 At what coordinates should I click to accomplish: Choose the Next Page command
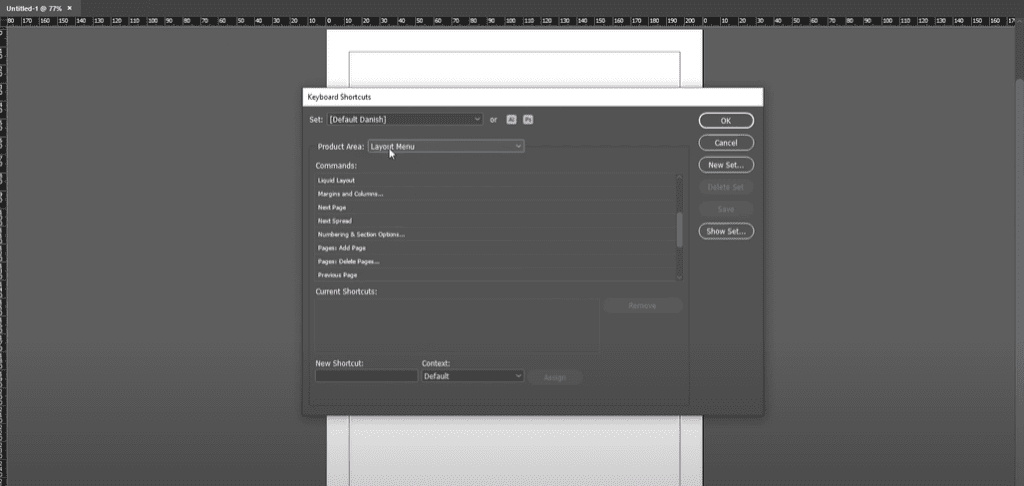pyautogui.click(x=332, y=207)
